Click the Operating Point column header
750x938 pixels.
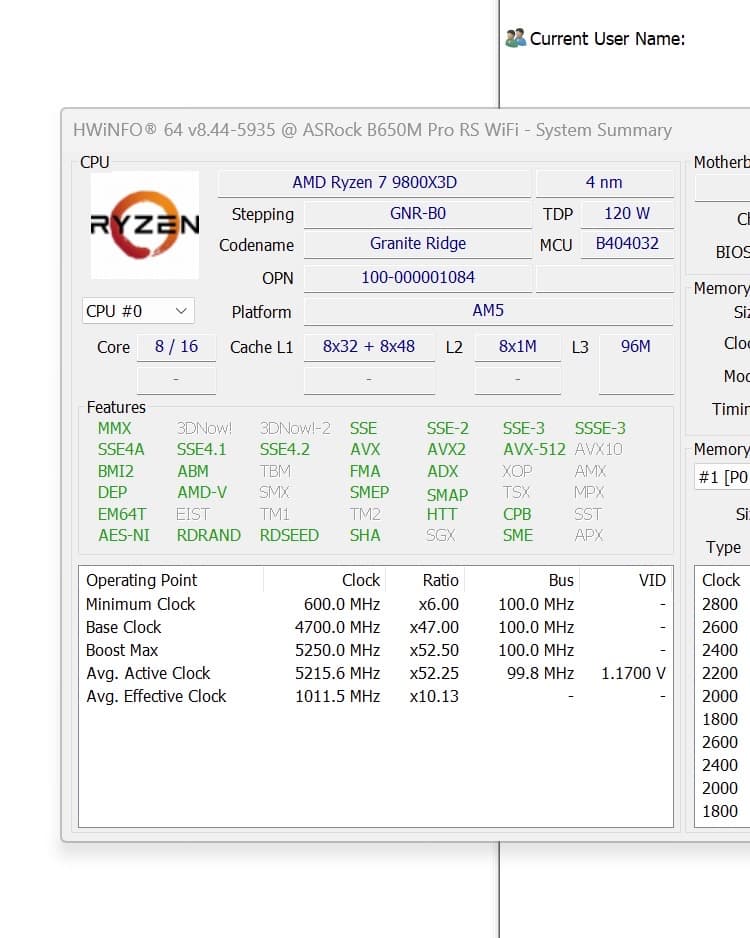click(x=172, y=580)
